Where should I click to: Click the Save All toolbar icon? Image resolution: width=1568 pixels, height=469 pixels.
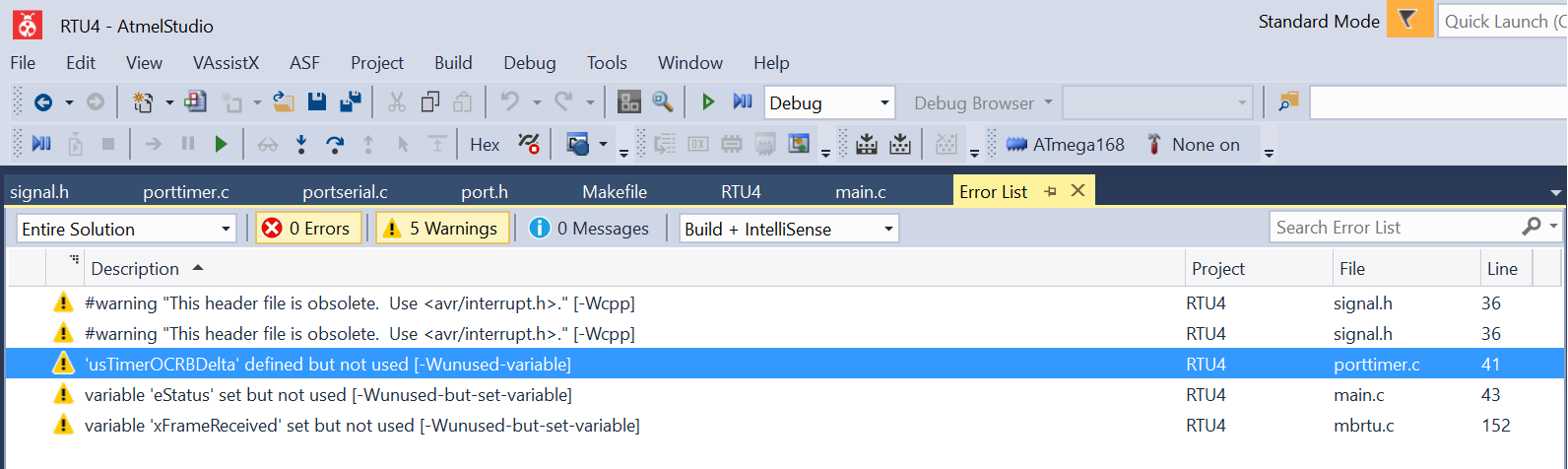pyautogui.click(x=350, y=102)
